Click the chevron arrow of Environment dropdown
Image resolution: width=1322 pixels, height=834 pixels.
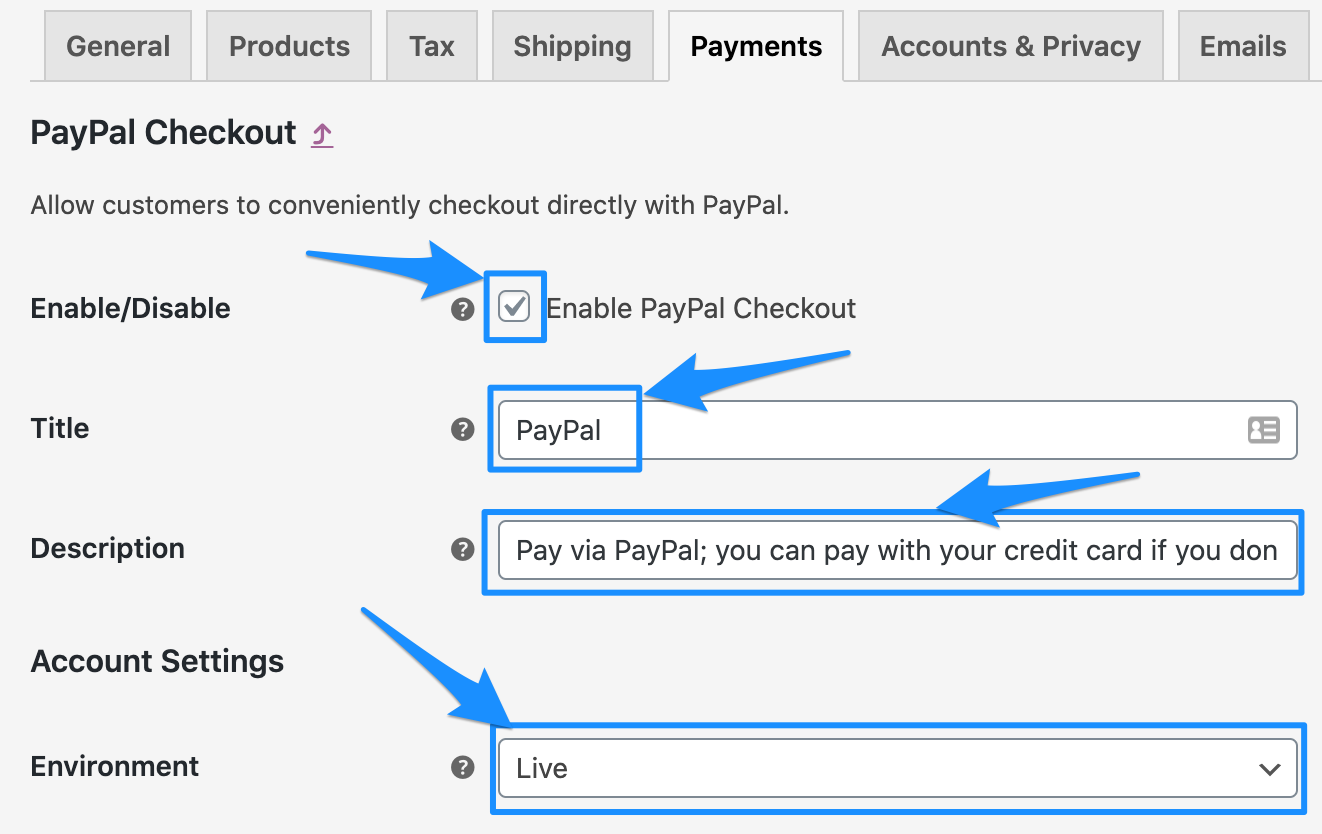tap(1269, 769)
